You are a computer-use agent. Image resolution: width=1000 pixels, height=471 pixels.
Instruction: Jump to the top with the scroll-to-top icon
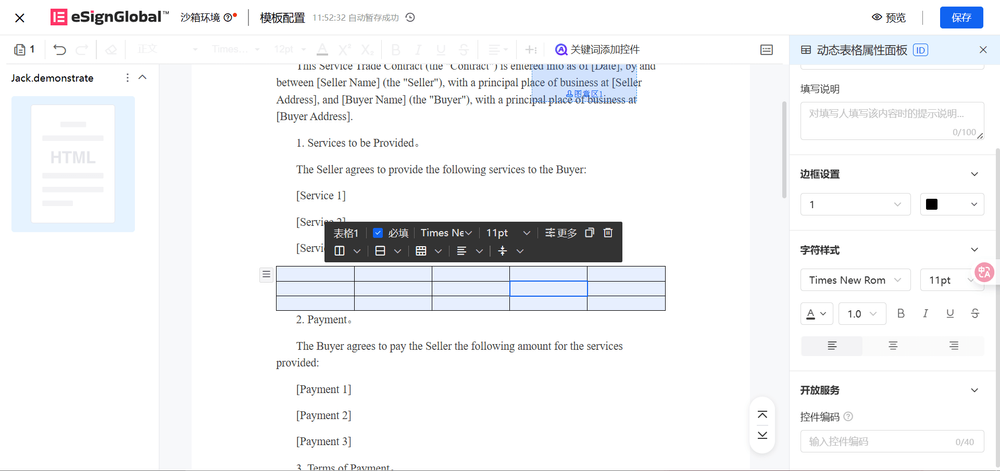click(x=763, y=415)
